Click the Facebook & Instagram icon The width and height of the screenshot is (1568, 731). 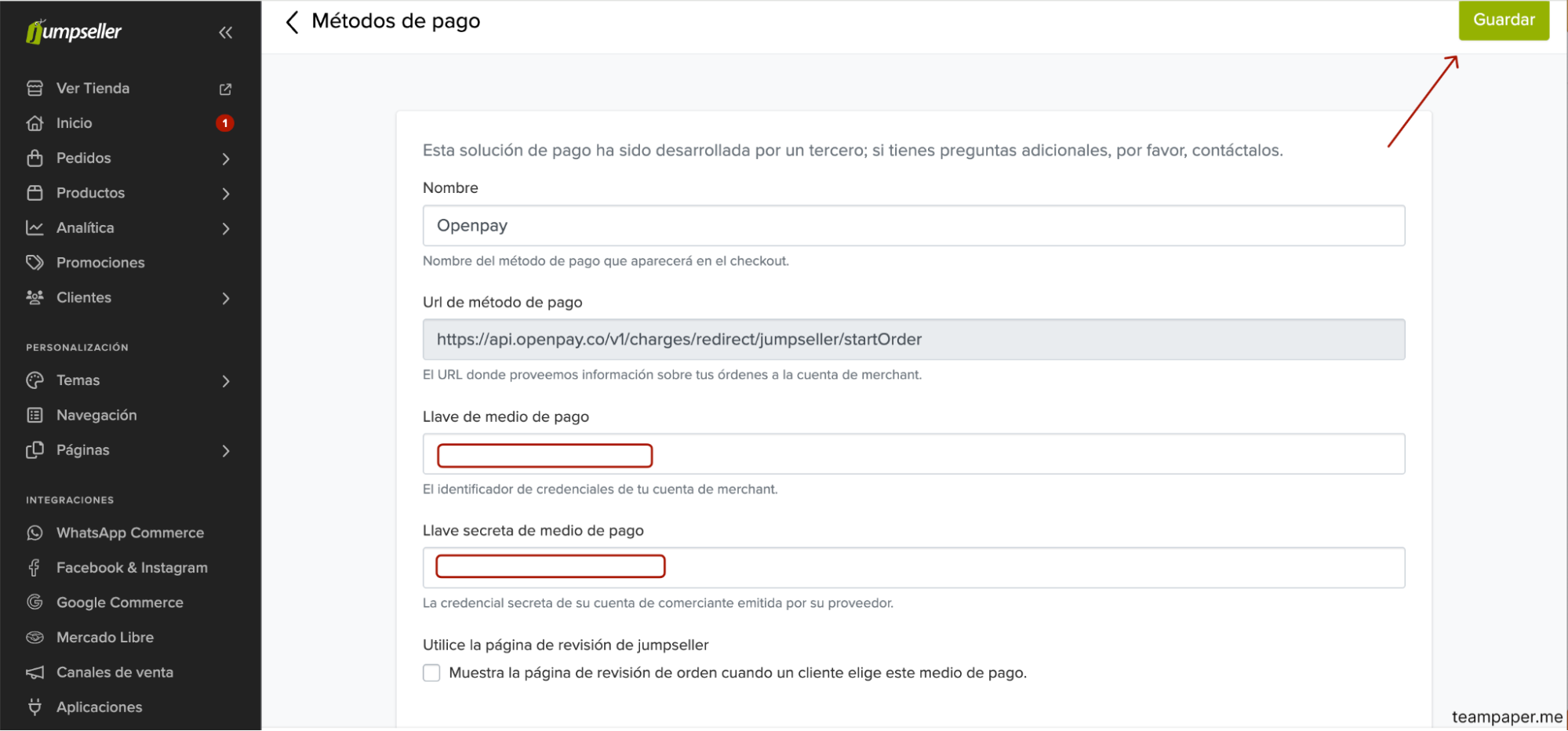pyautogui.click(x=35, y=568)
